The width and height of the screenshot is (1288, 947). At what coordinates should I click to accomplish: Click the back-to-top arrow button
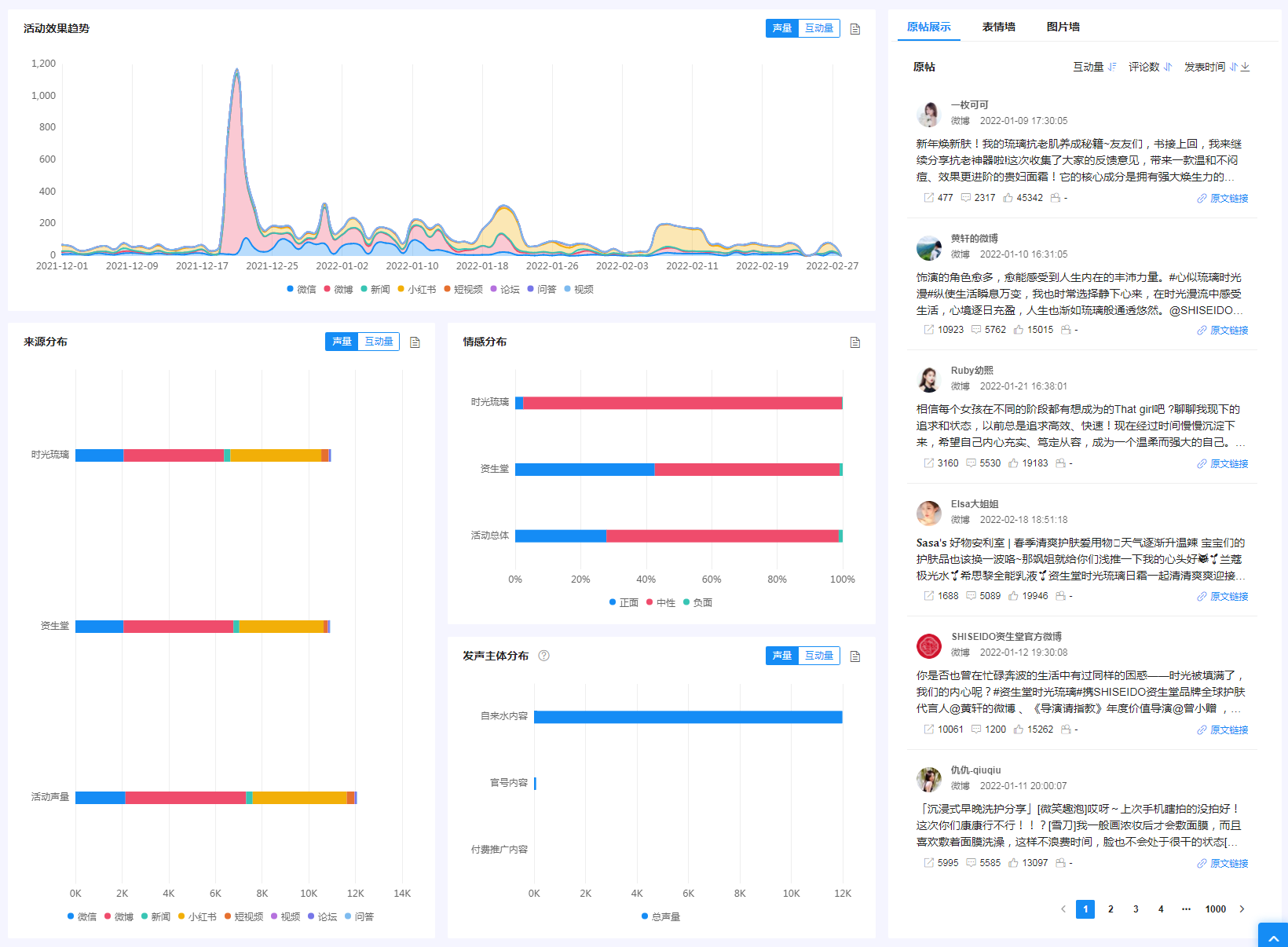coord(1273,936)
